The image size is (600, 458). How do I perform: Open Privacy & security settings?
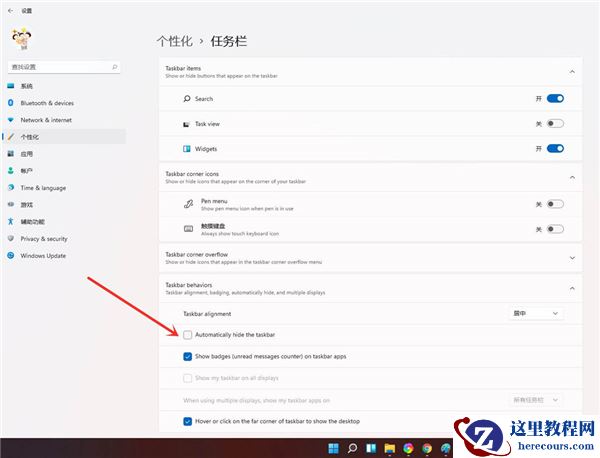64,238
